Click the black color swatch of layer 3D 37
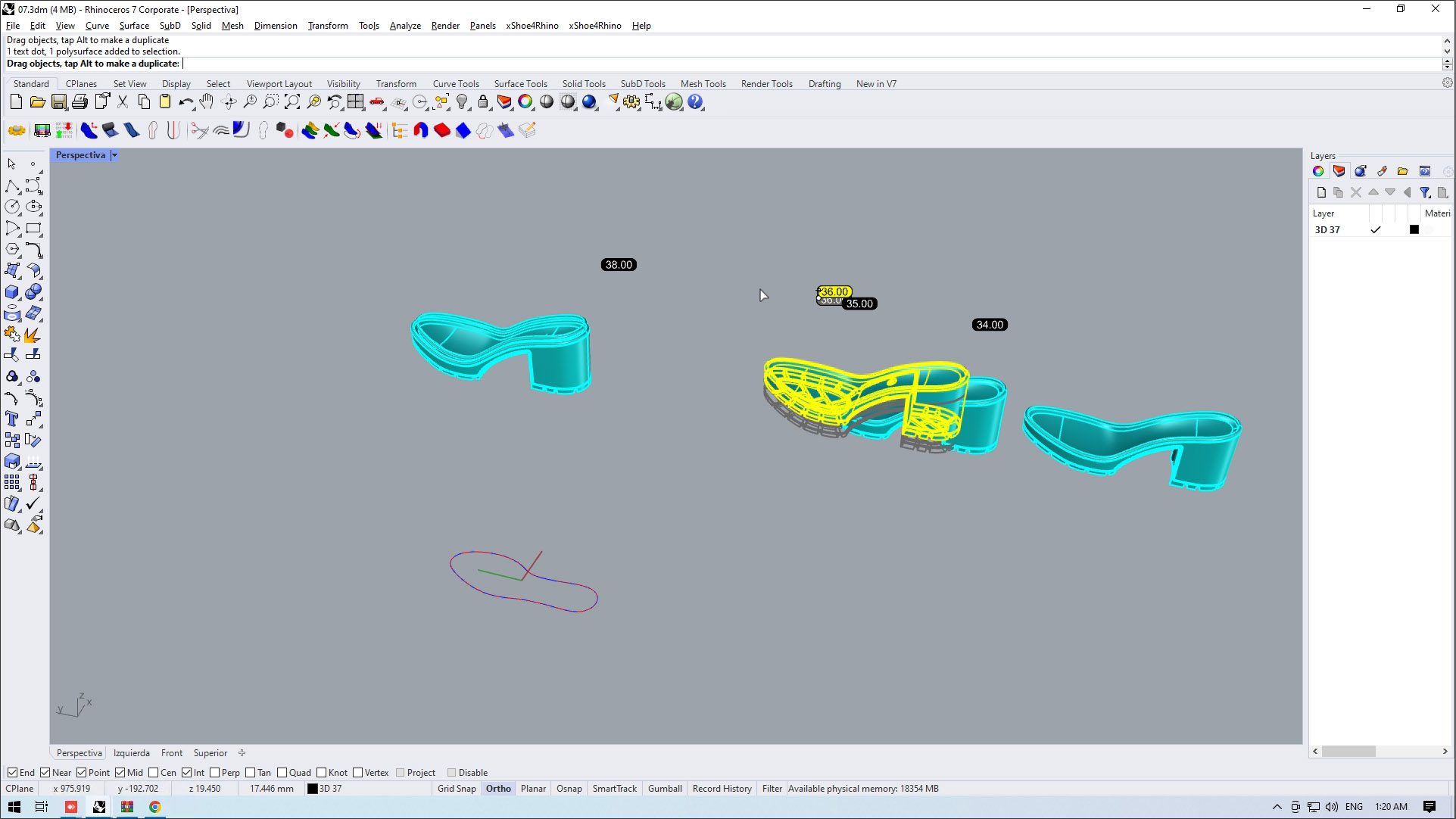Viewport: 1456px width, 819px height. [1414, 230]
